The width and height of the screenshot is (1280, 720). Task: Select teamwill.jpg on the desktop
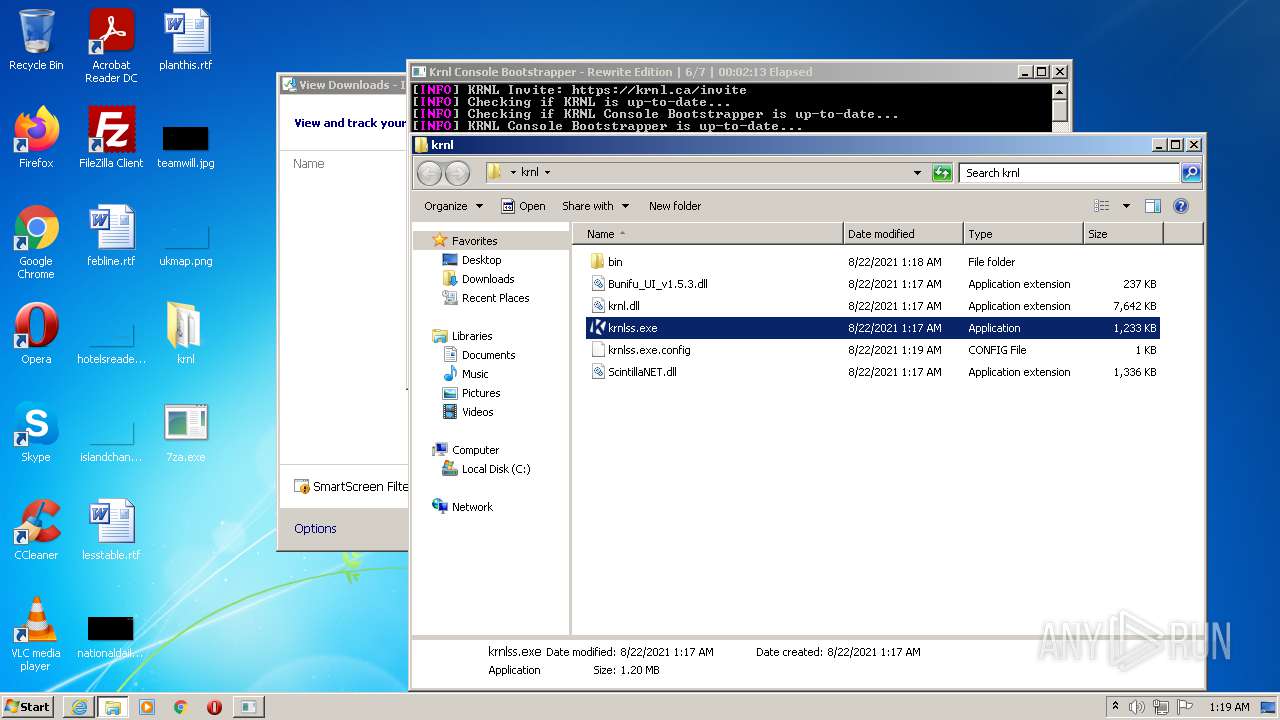186,146
